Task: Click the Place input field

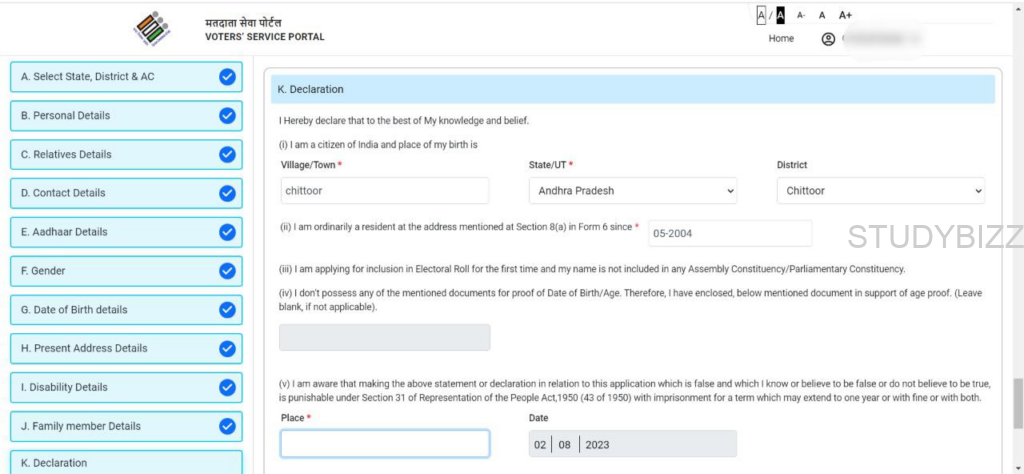Action: 385,444
